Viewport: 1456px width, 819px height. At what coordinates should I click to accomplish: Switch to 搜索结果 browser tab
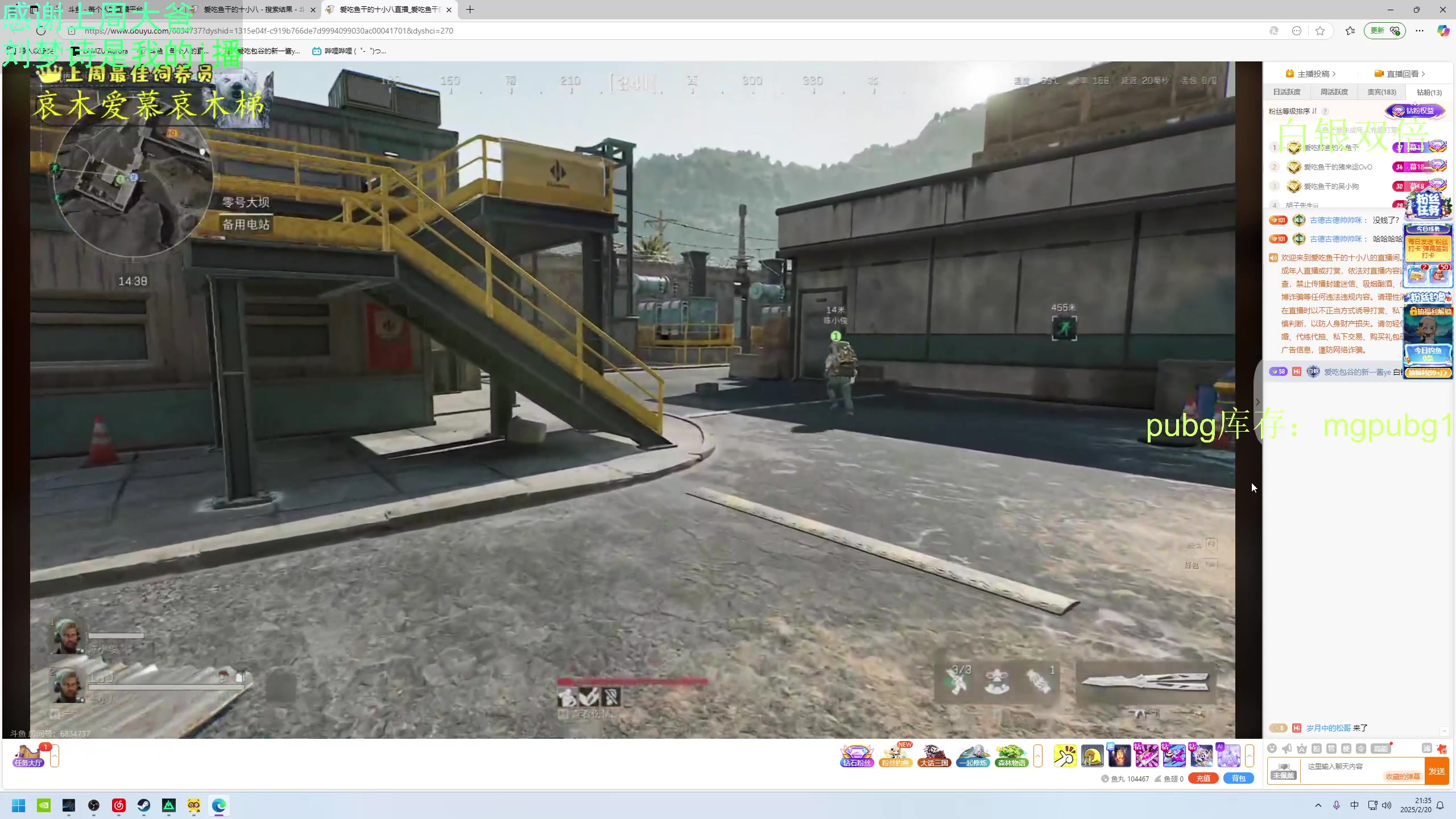(253, 10)
